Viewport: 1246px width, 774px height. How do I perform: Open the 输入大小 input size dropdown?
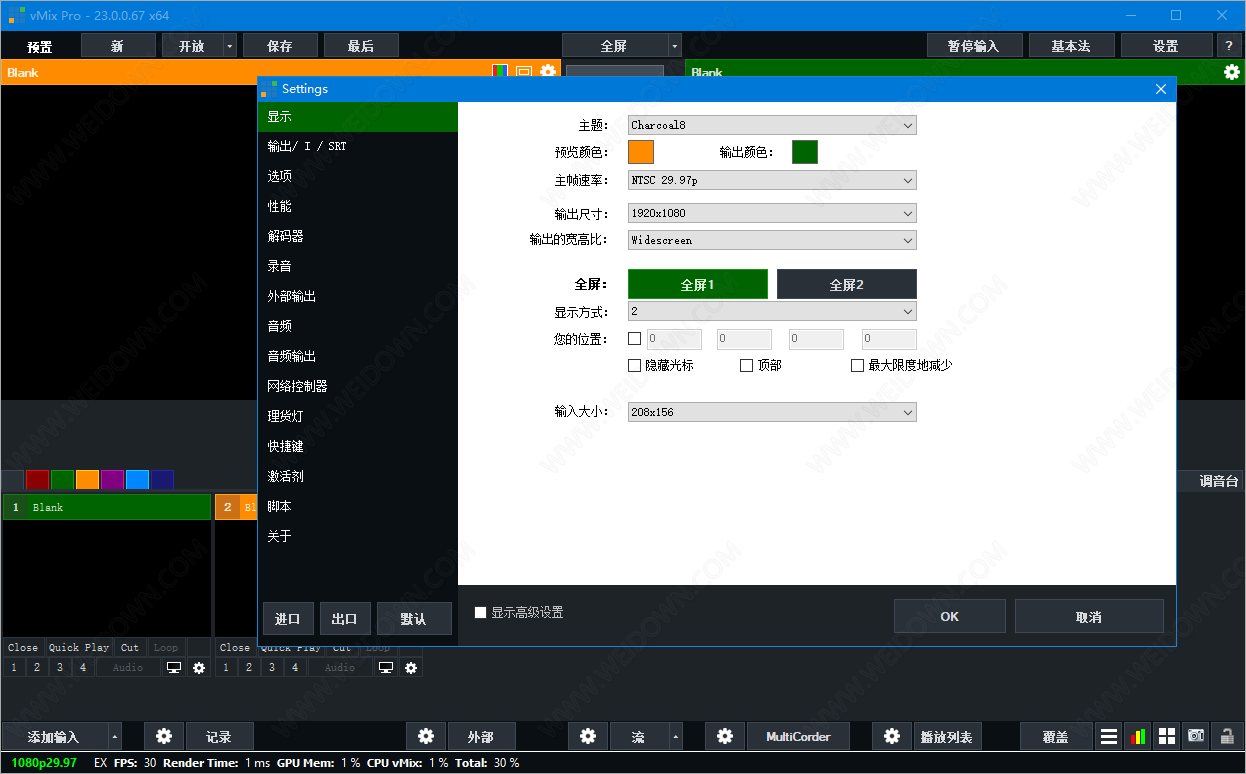[x=772, y=412]
